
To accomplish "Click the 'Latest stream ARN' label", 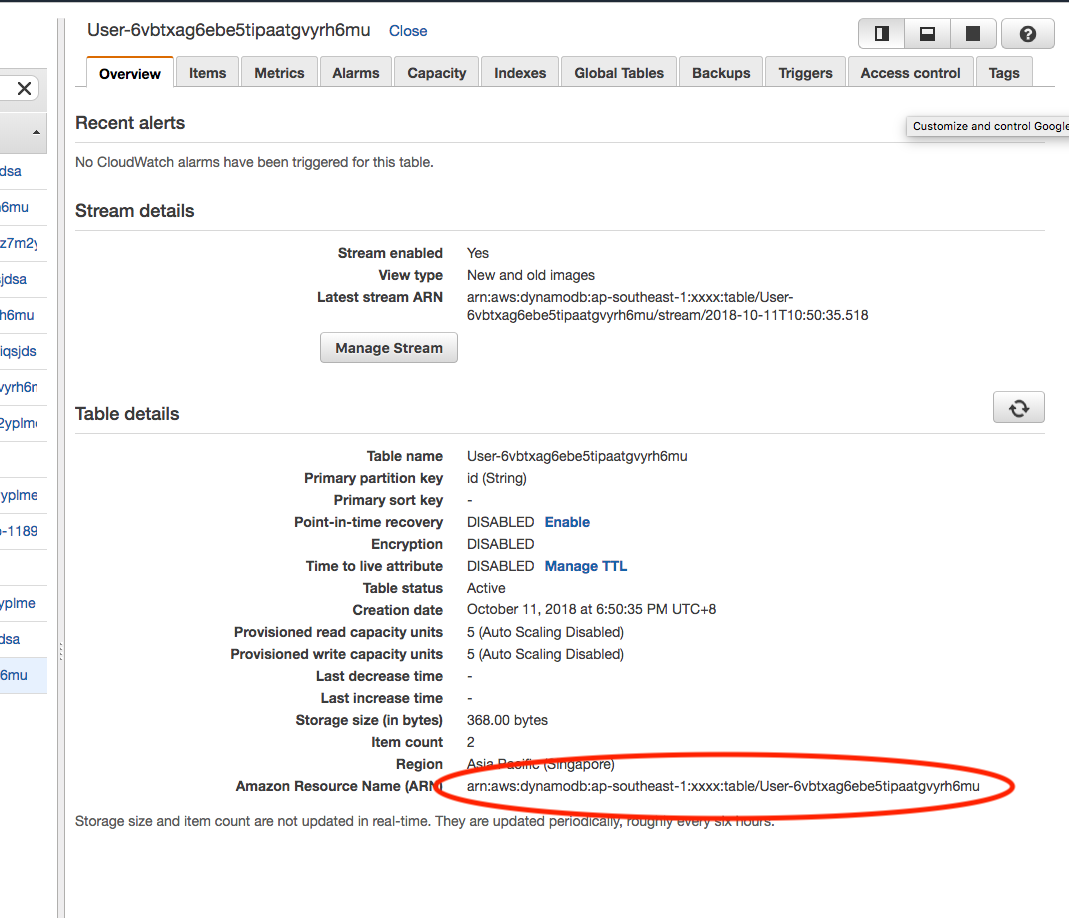I will click(380, 297).
